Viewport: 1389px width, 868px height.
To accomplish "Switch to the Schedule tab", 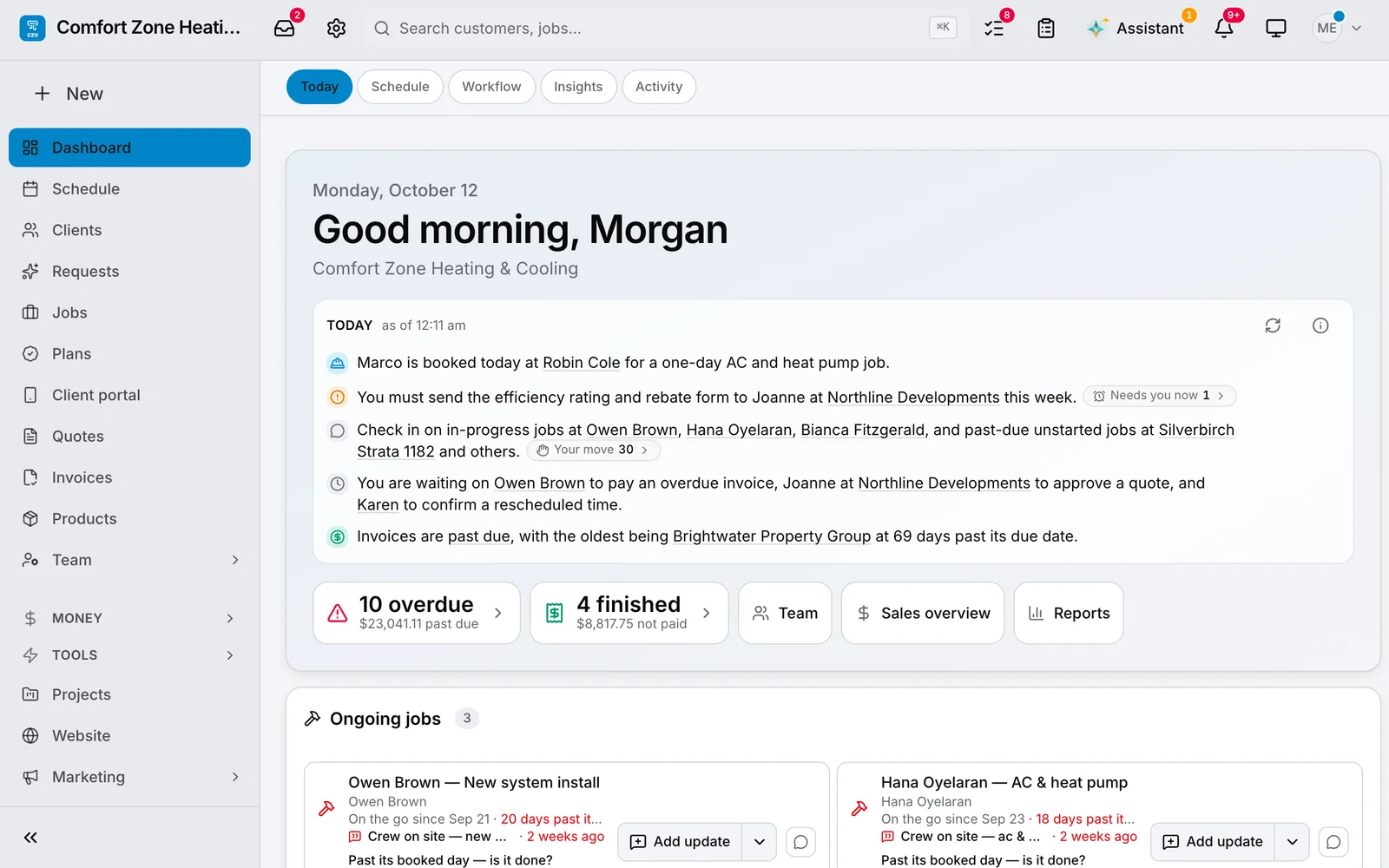I will pos(400,87).
